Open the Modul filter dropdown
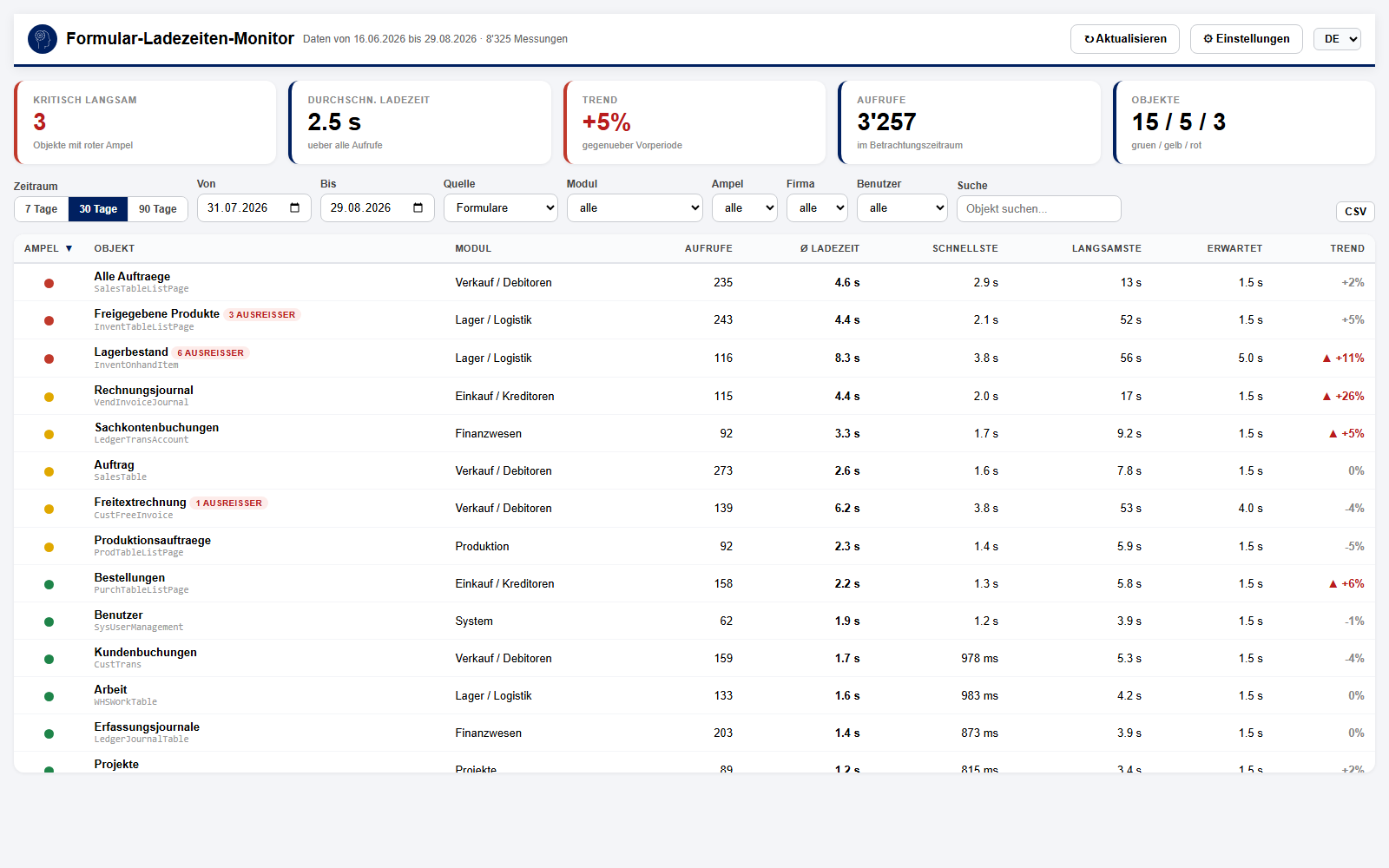1389x868 pixels. [635, 208]
